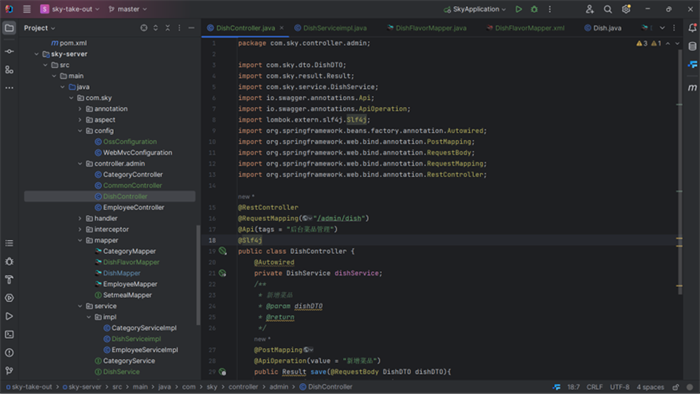
Task: Open the Commit tool window
Action: pyautogui.click(x=9, y=51)
